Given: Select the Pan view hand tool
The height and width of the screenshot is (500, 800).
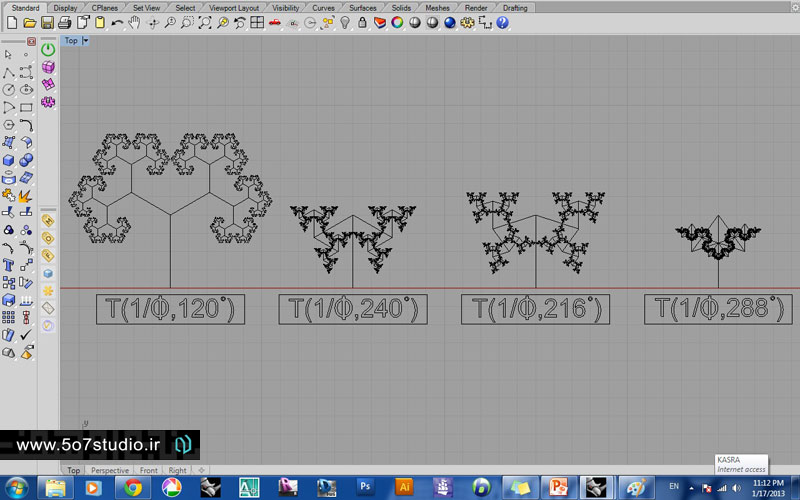Looking at the screenshot, I should pos(134,22).
